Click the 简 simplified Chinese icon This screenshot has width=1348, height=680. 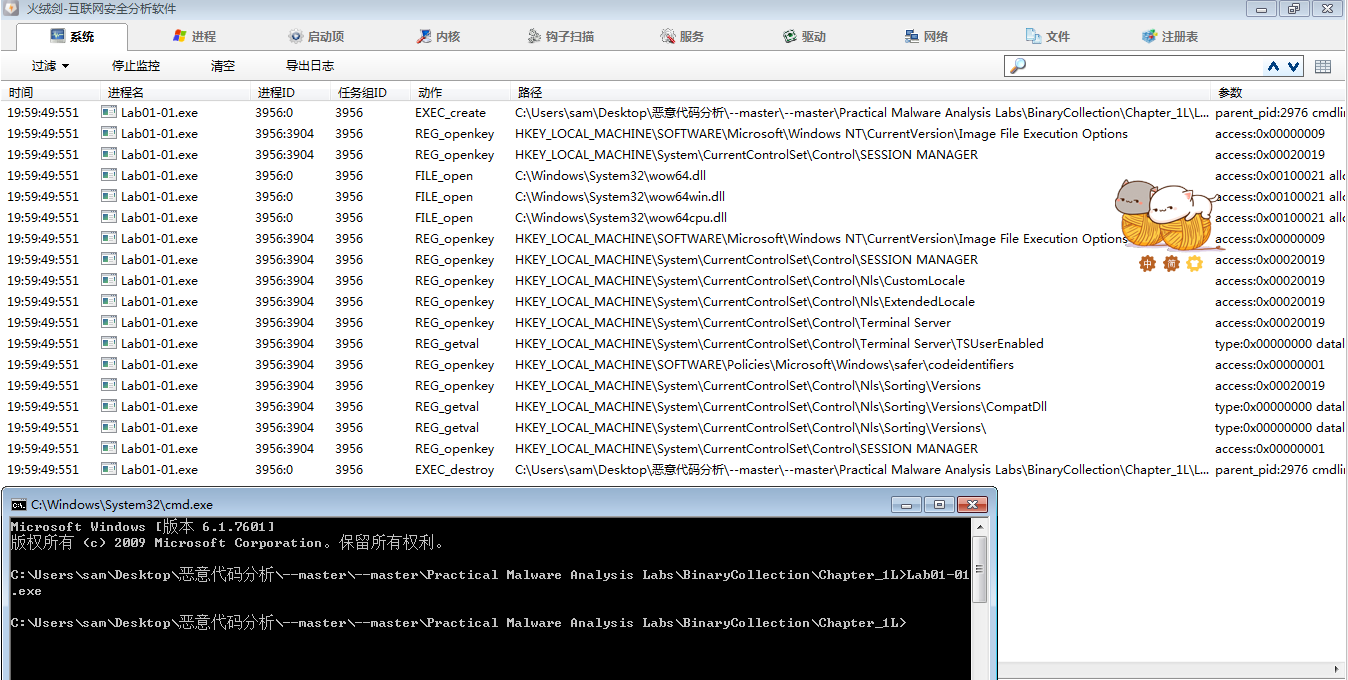[x=1170, y=263]
